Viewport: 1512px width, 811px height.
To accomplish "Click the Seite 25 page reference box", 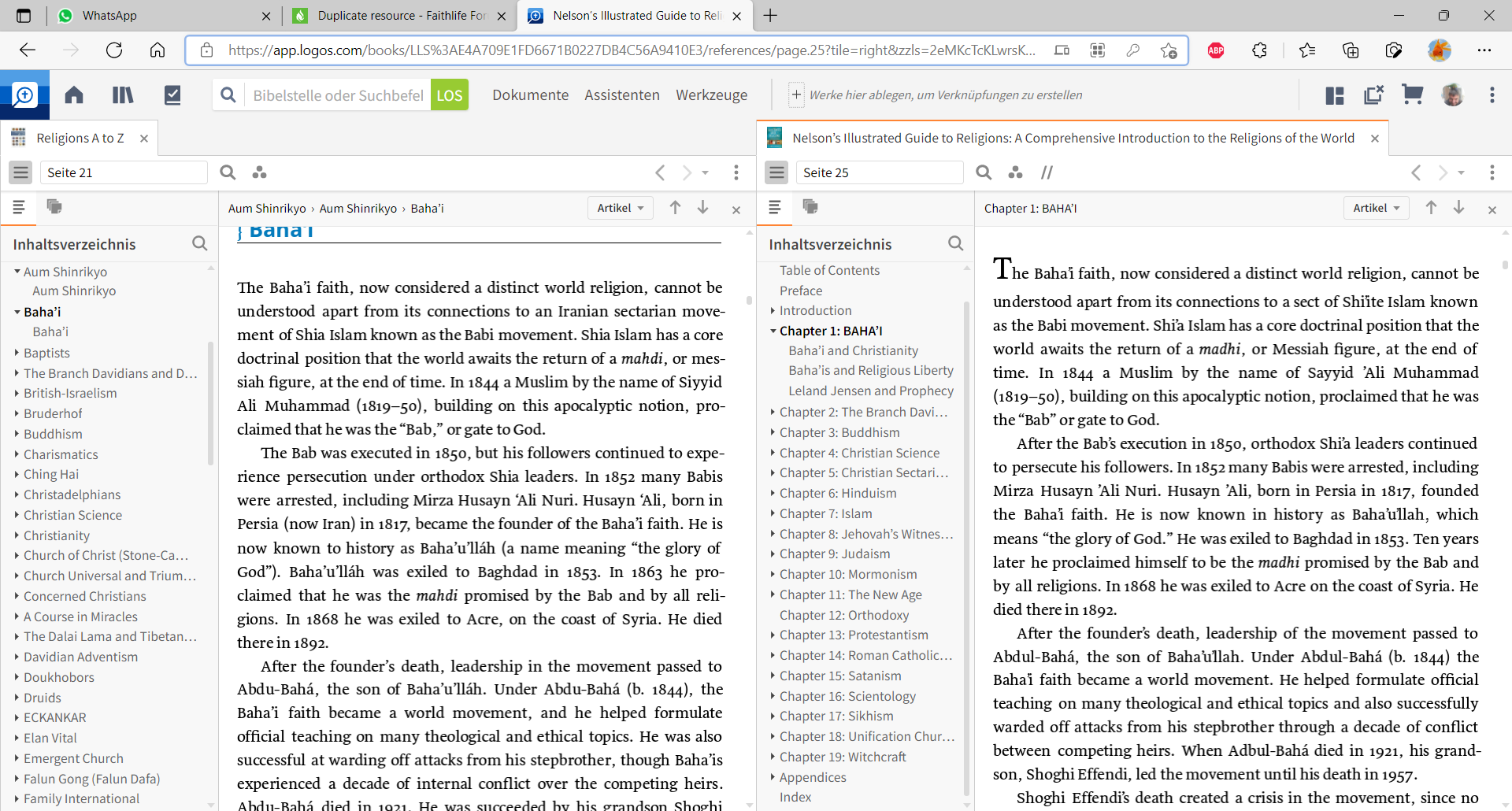I will pos(880,172).
